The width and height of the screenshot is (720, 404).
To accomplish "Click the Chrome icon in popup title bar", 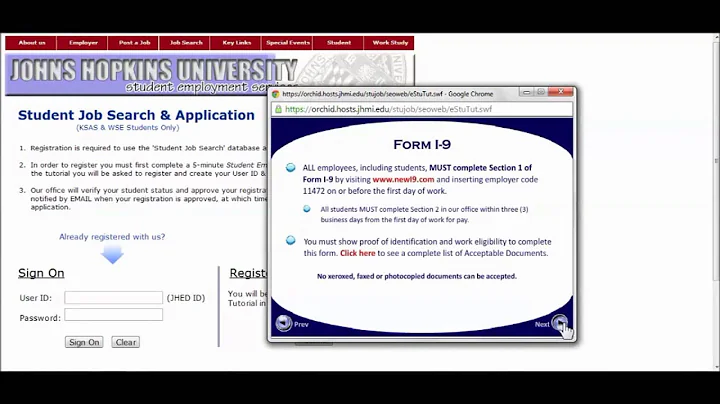I will coord(276,94).
